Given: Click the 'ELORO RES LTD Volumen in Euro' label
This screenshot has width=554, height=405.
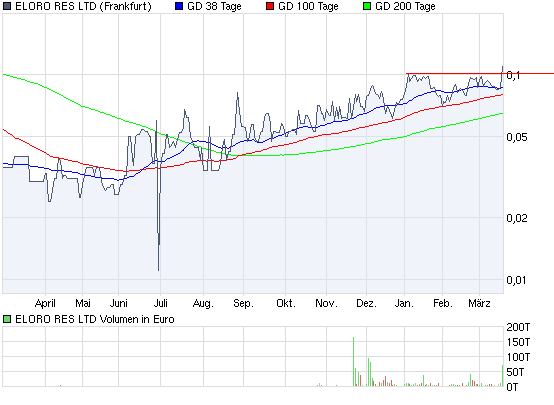Looking at the screenshot, I should [95, 319].
